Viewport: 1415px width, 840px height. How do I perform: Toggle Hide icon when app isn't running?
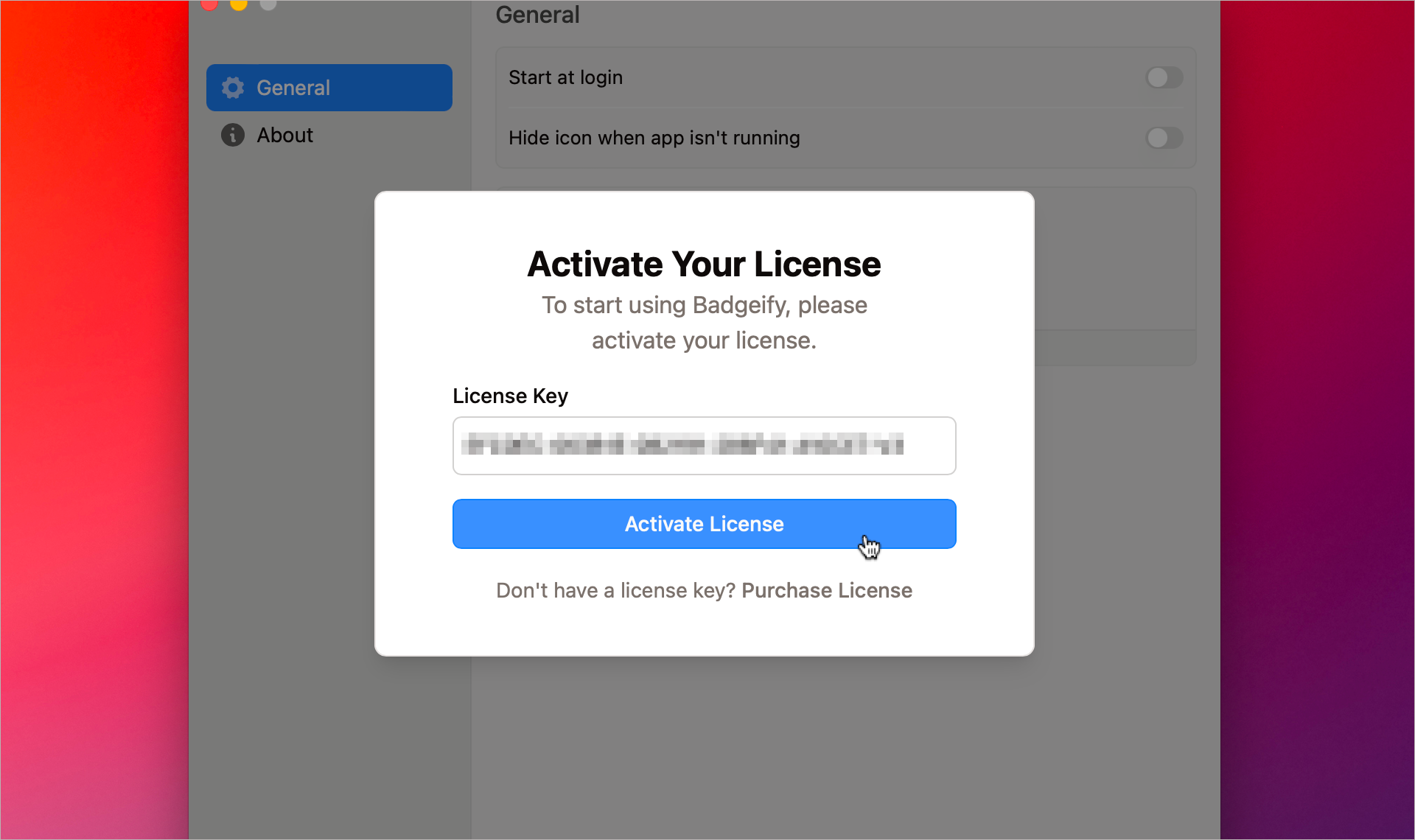1162,138
